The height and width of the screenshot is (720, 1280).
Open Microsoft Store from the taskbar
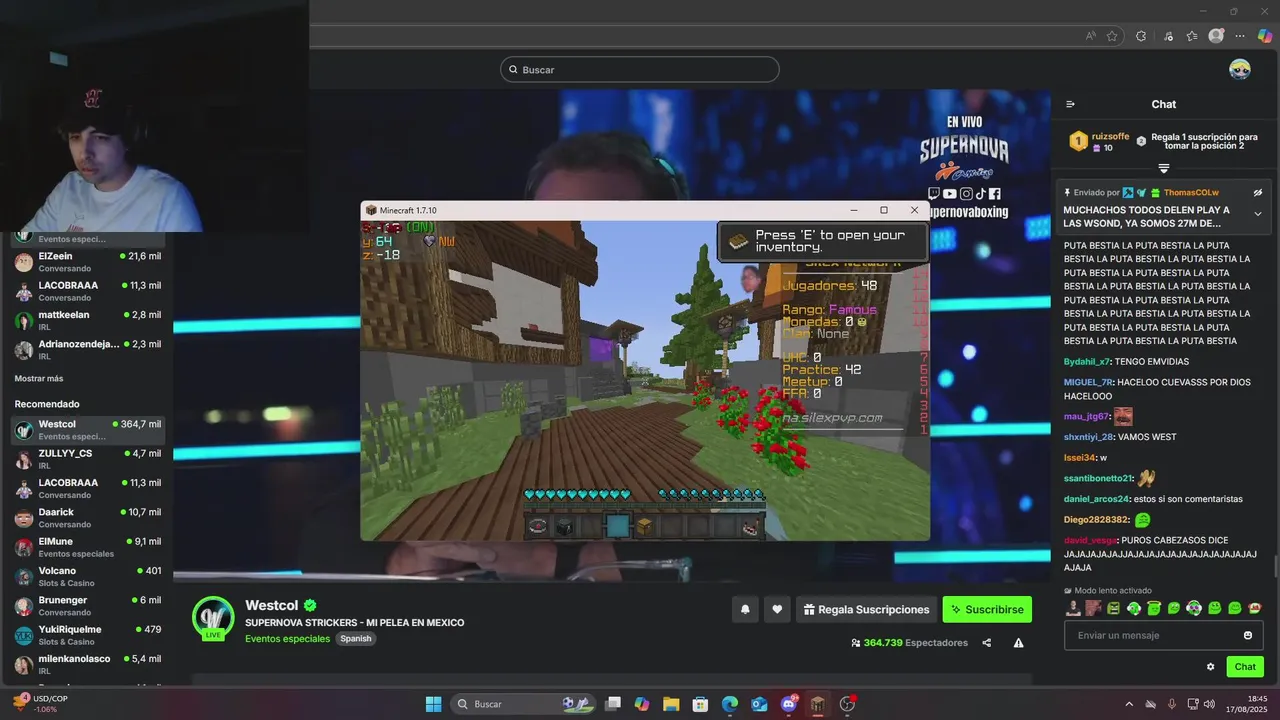tap(701, 704)
